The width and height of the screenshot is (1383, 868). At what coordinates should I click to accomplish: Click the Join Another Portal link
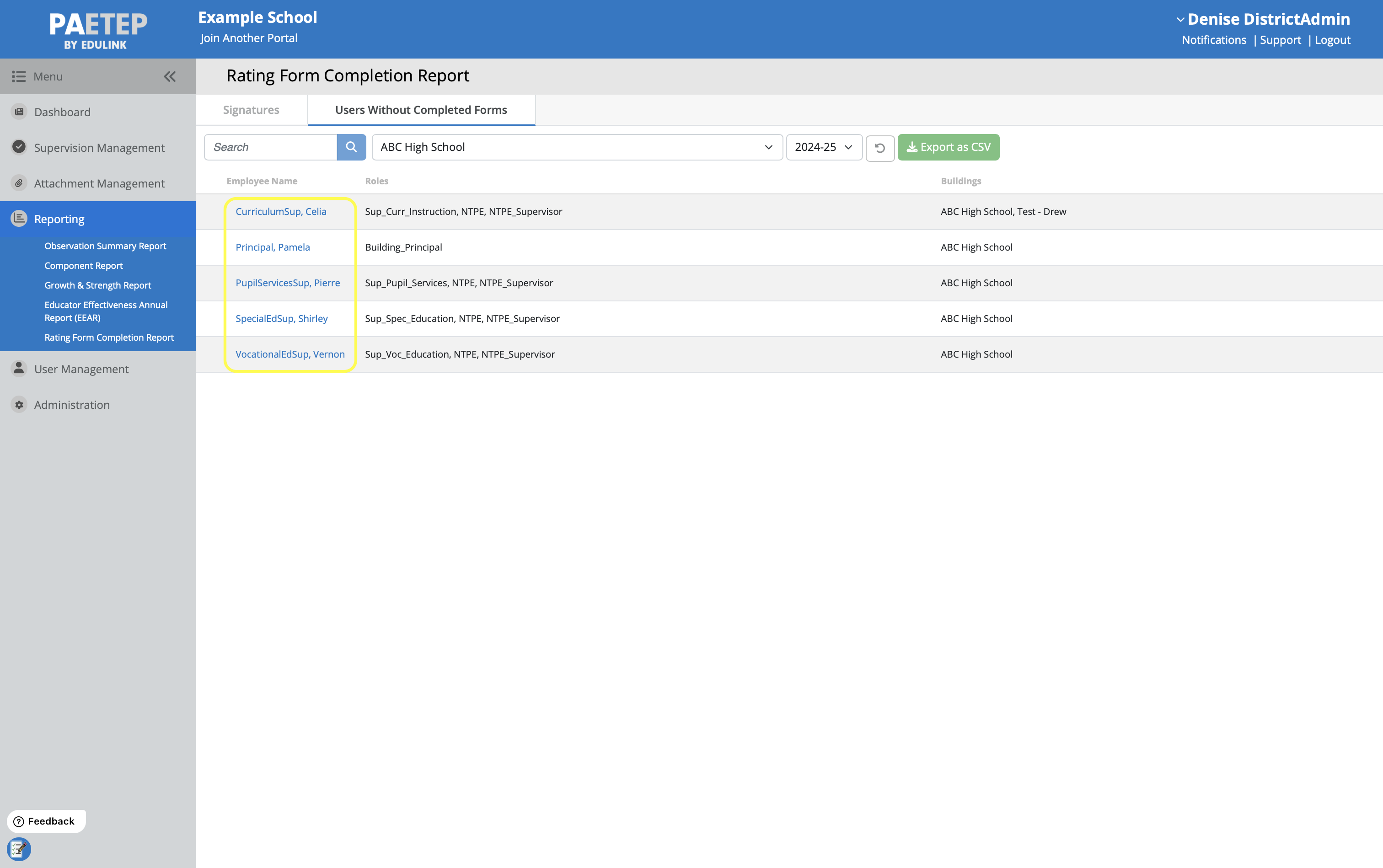[x=249, y=38]
